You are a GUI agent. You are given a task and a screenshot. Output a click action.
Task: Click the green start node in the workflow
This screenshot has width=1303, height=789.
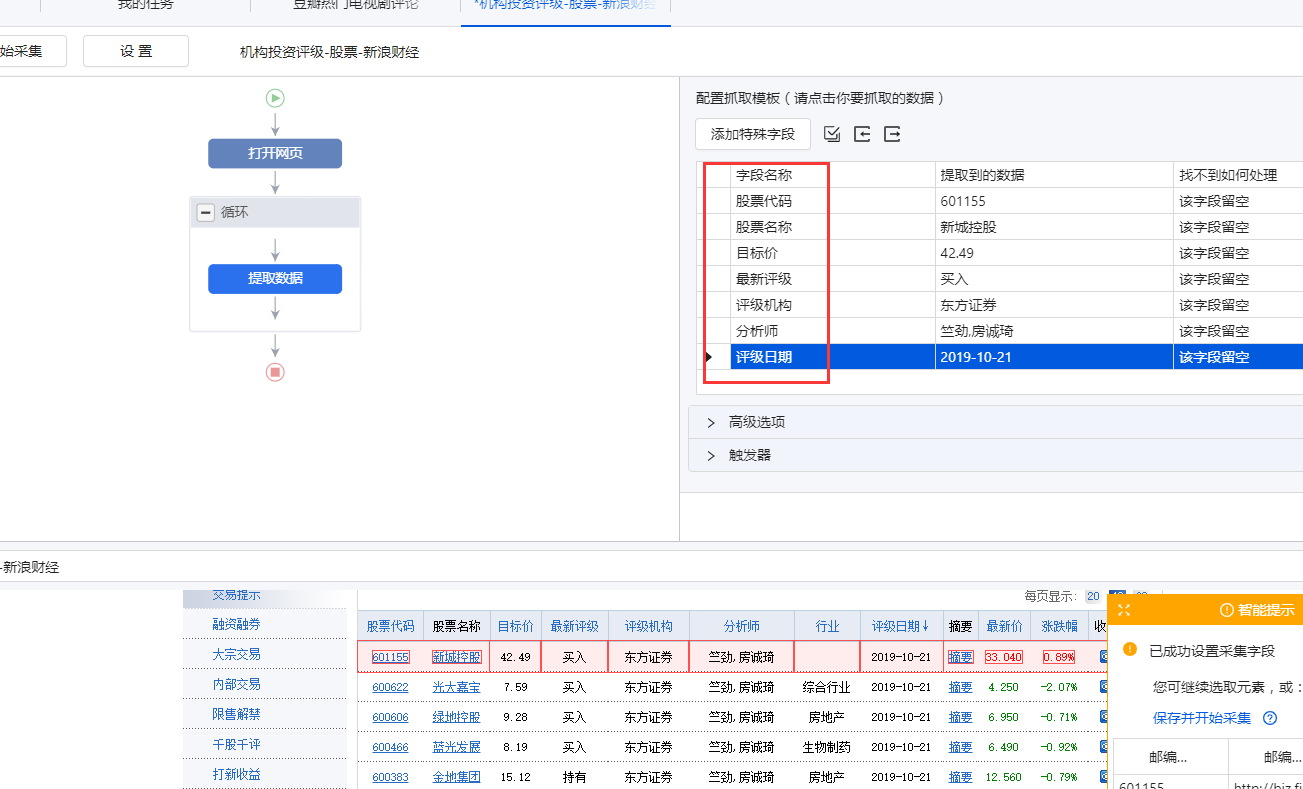point(275,98)
